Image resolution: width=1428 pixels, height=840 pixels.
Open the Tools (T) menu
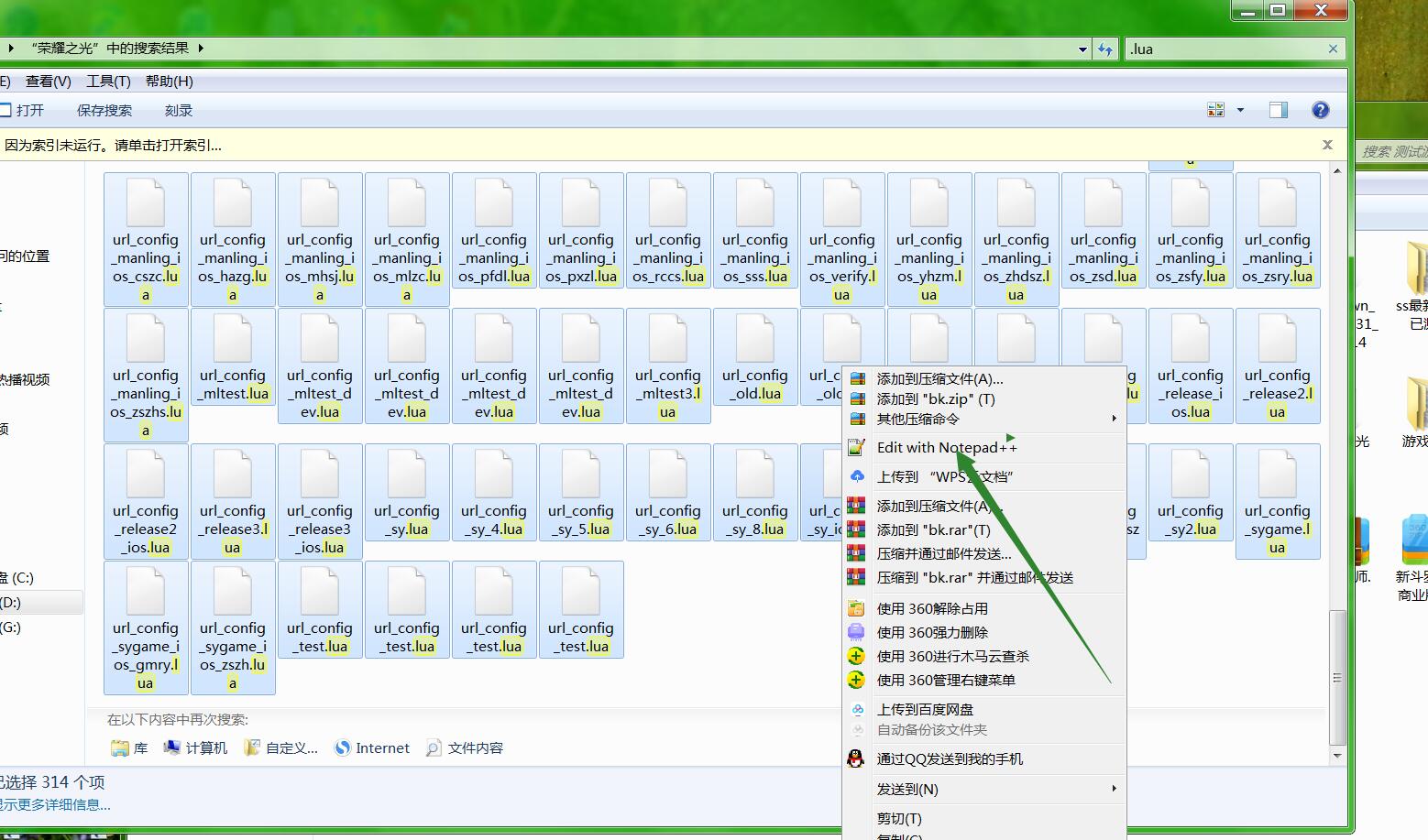(108, 82)
